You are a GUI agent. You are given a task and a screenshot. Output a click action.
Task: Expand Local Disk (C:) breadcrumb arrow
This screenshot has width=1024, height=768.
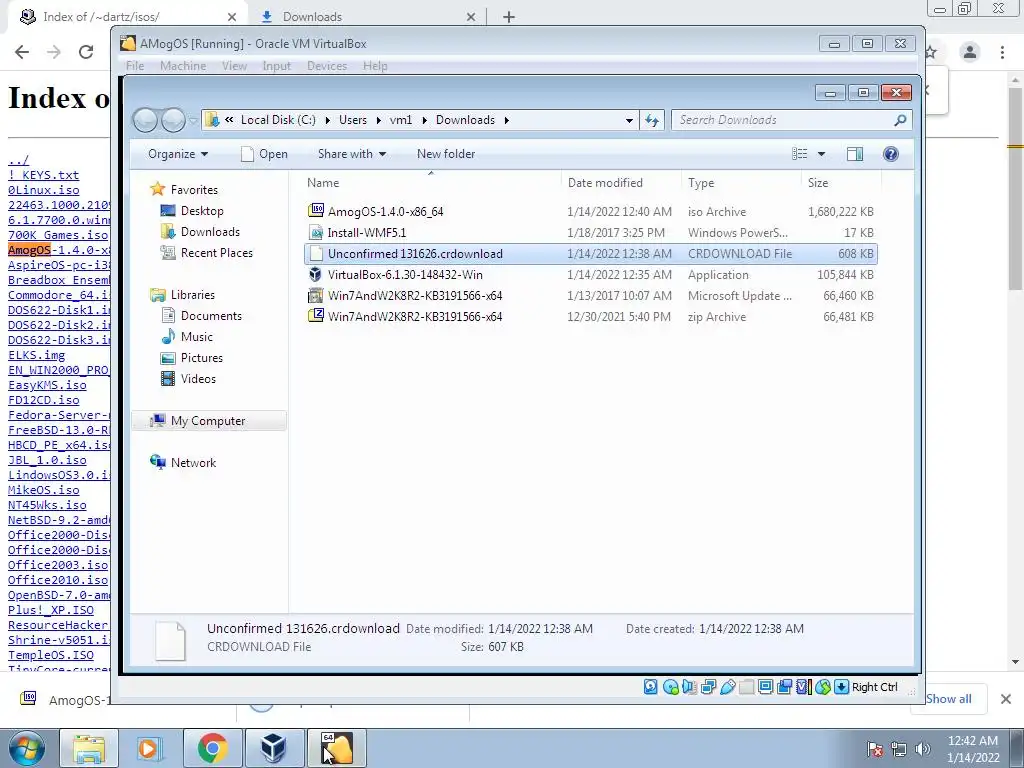pos(327,120)
